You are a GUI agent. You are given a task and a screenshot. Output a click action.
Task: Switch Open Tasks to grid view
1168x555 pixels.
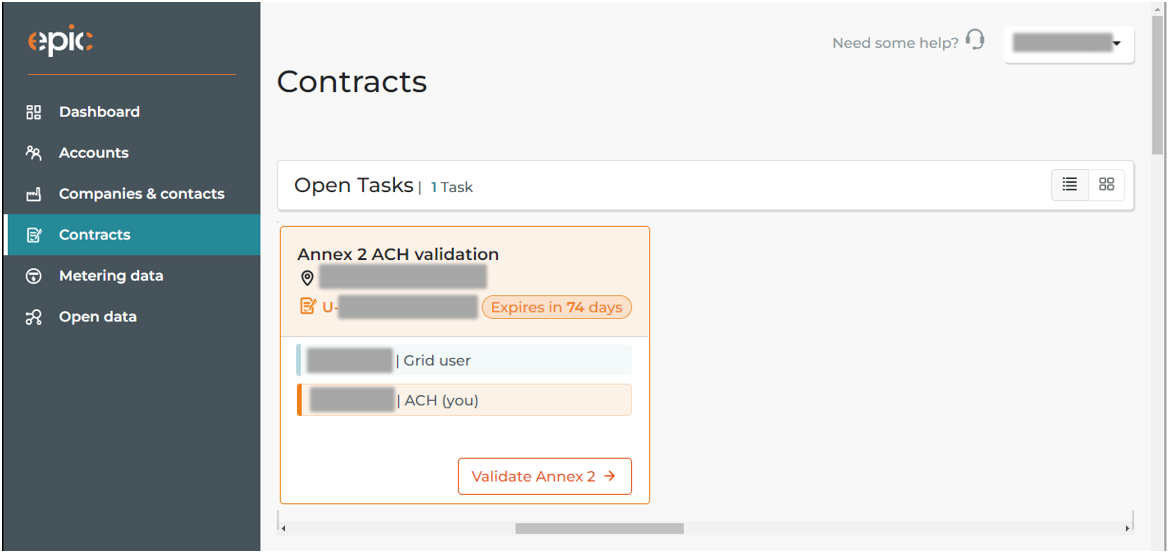(1106, 185)
